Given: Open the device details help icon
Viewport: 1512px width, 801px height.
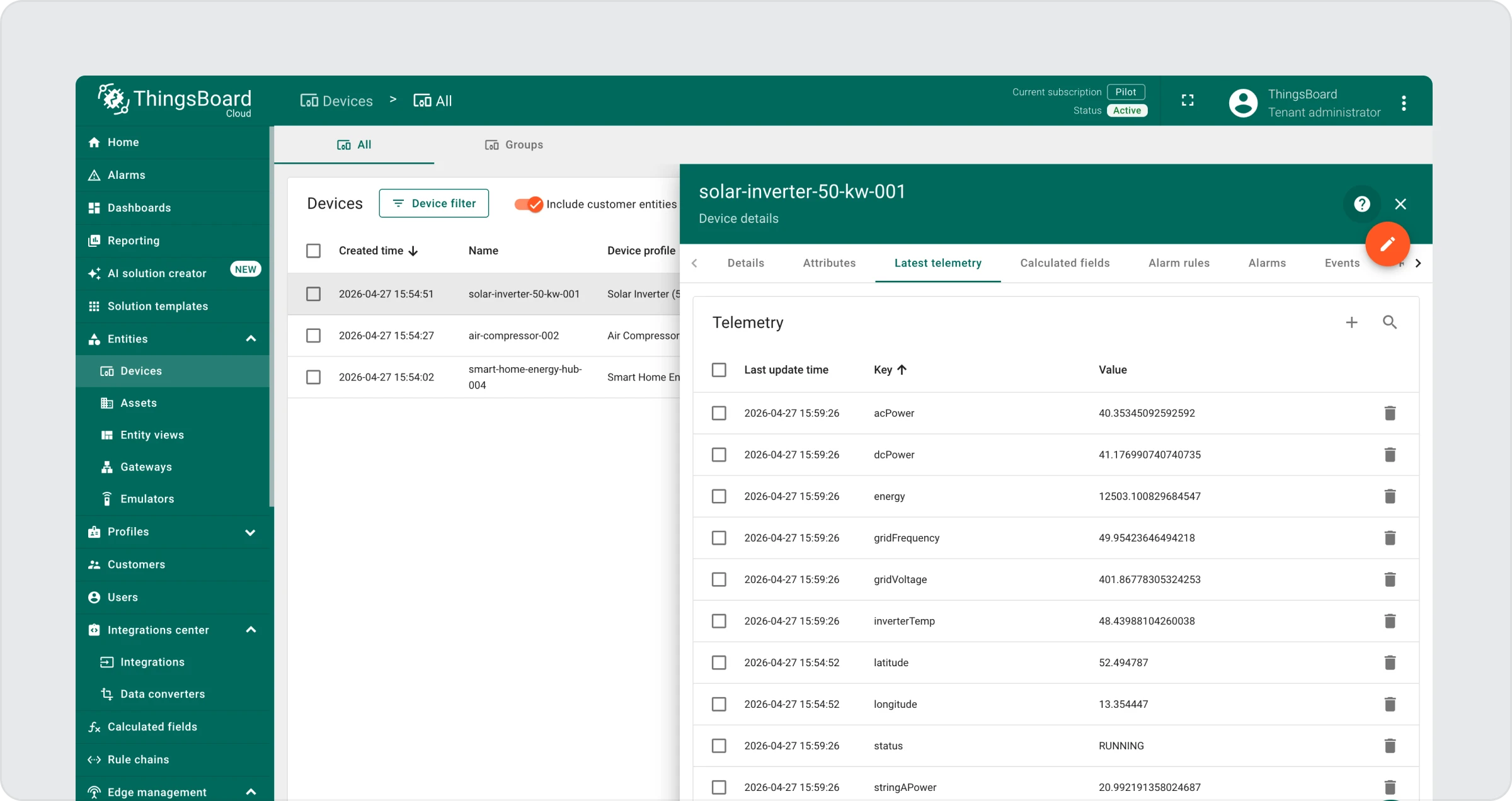Looking at the screenshot, I should 1361,204.
